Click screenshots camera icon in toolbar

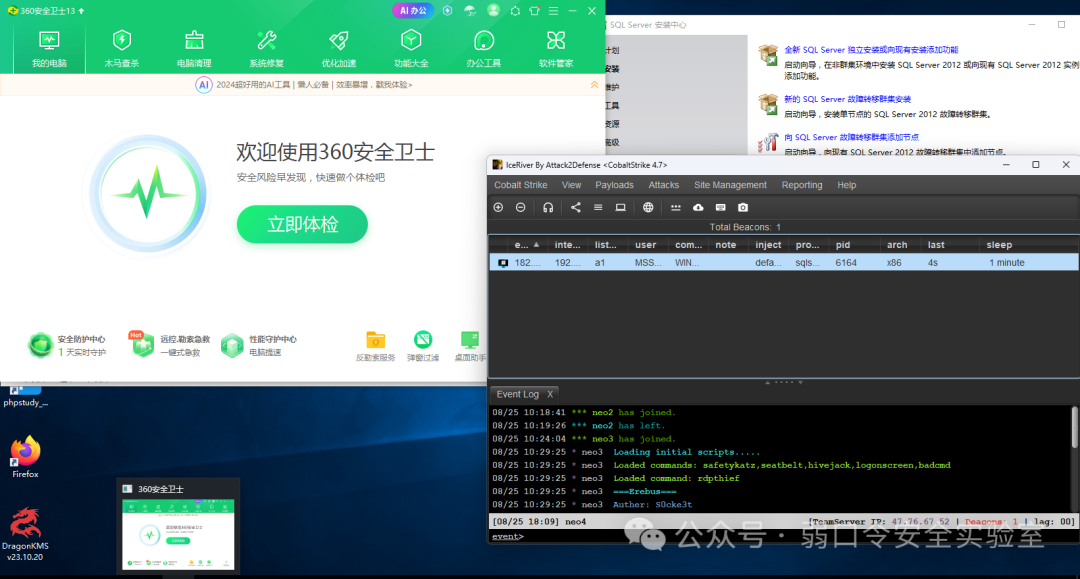click(742, 207)
